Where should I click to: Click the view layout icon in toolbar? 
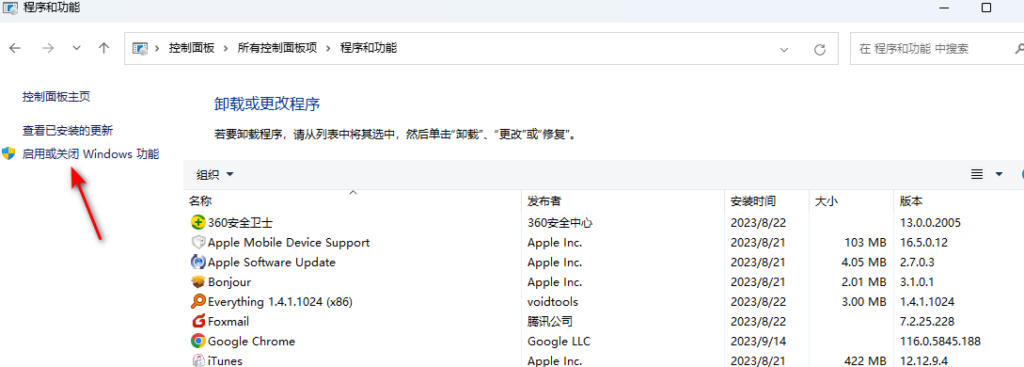pos(977,174)
